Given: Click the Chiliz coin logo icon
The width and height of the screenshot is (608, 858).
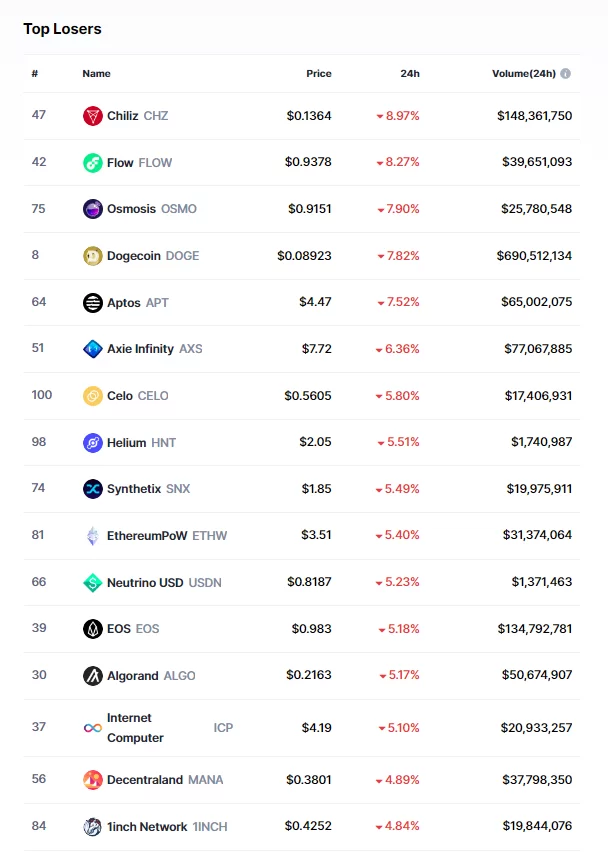Looking at the screenshot, I should (x=92, y=116).
